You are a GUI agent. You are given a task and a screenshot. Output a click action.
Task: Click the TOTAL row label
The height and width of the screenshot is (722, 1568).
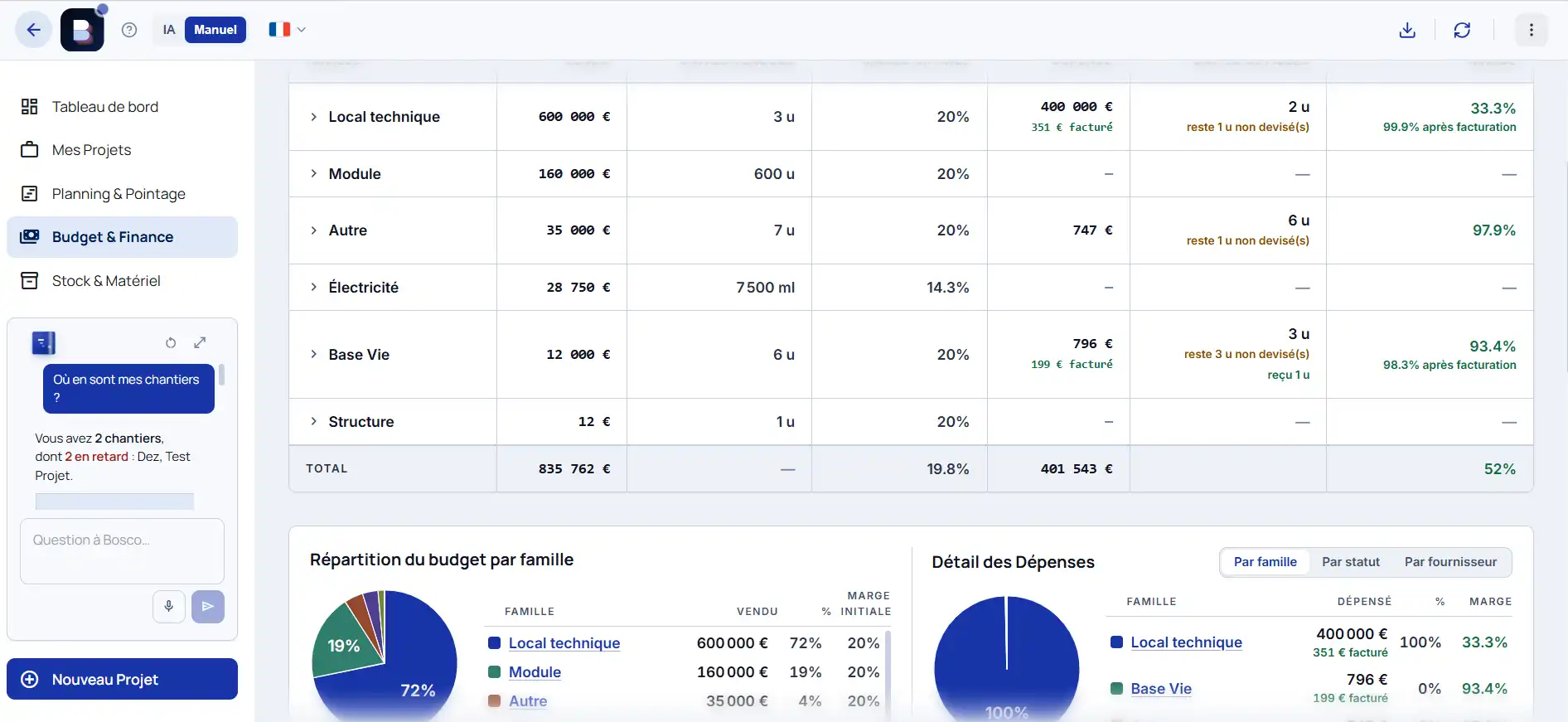pyautogui.click(x=327, y=469)
